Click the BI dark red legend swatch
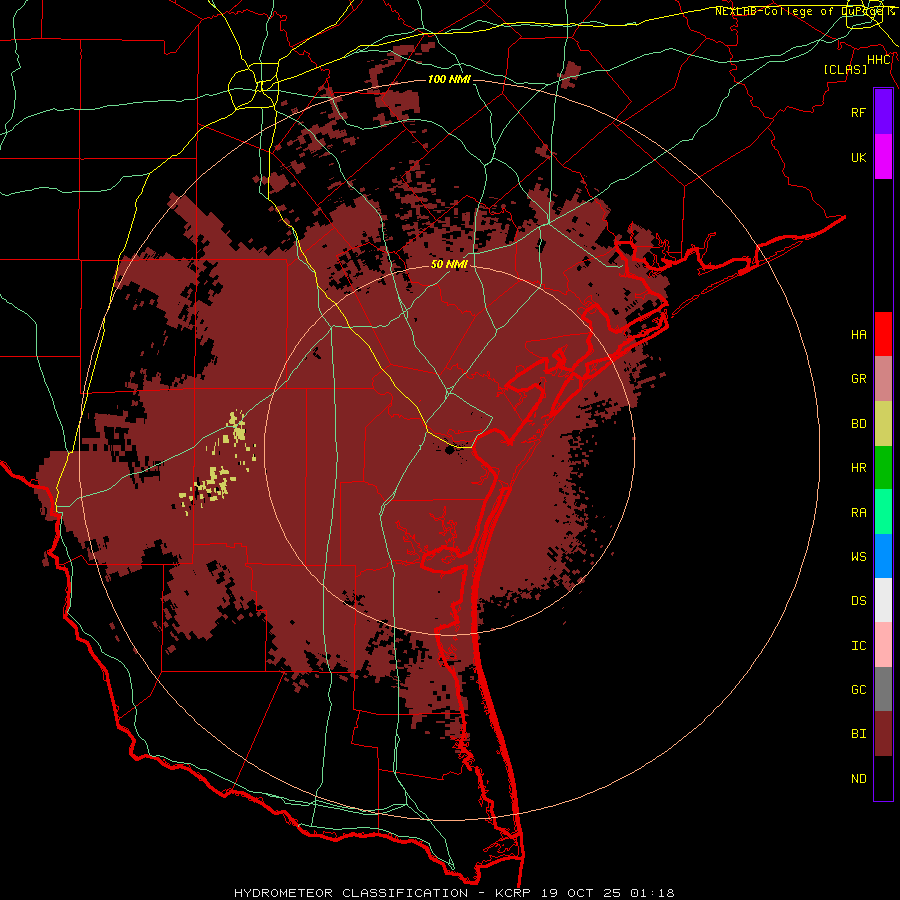Viewport: 900px width, 900px height. (883, 734)
